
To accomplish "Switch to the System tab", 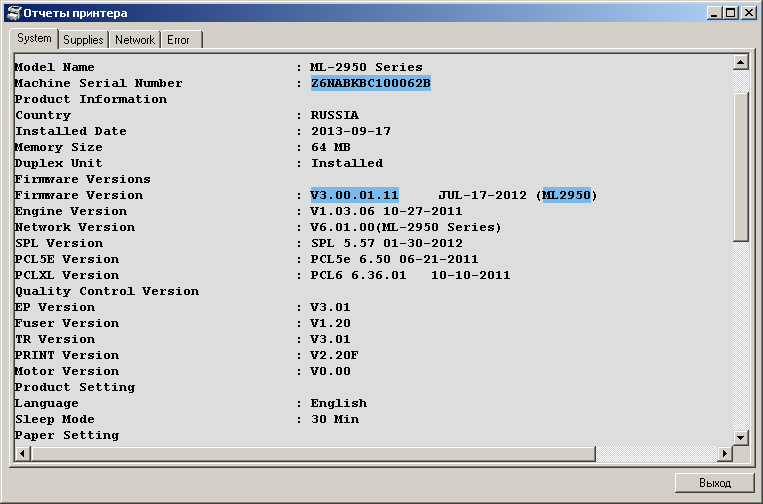I will coord(34,38).
